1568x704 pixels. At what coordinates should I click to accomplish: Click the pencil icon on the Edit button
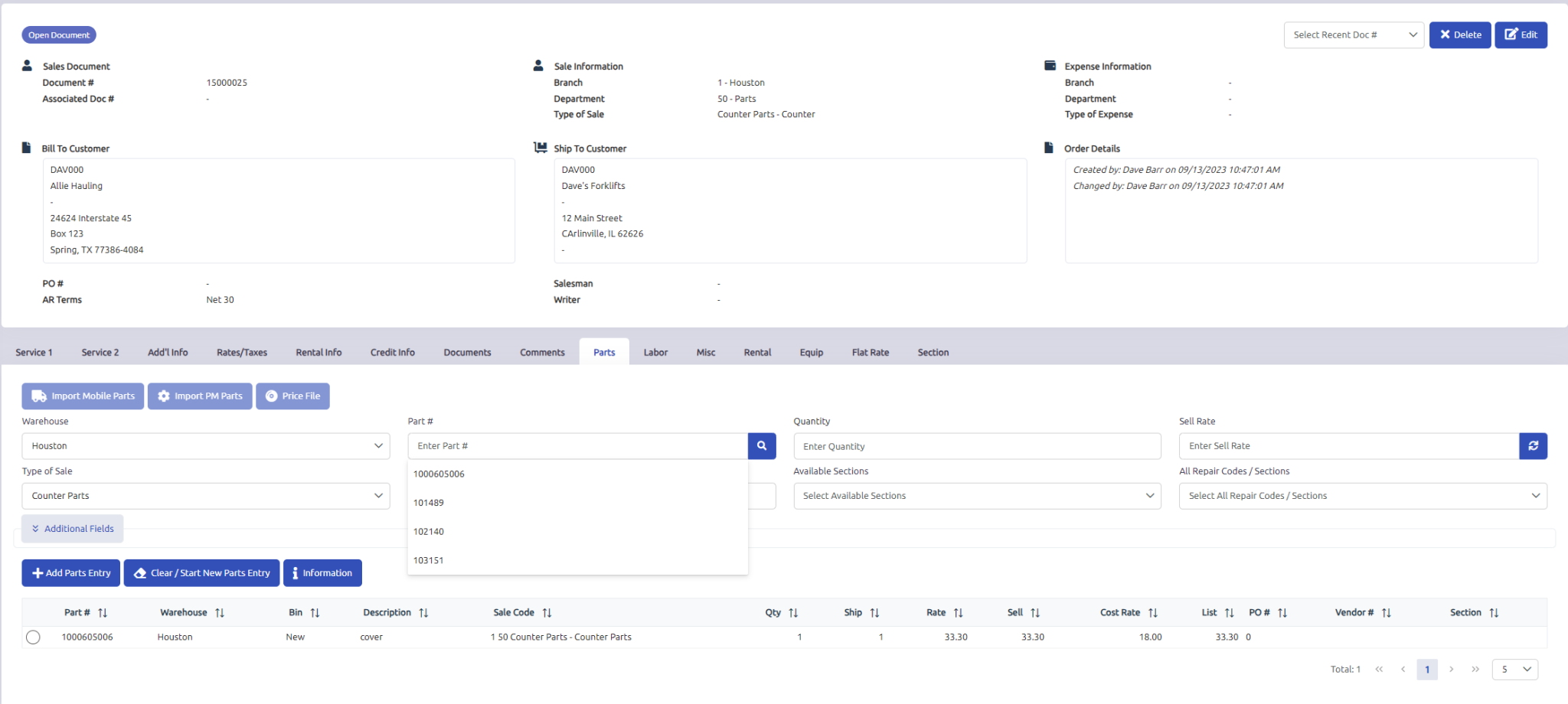[x=1511, y=34]
